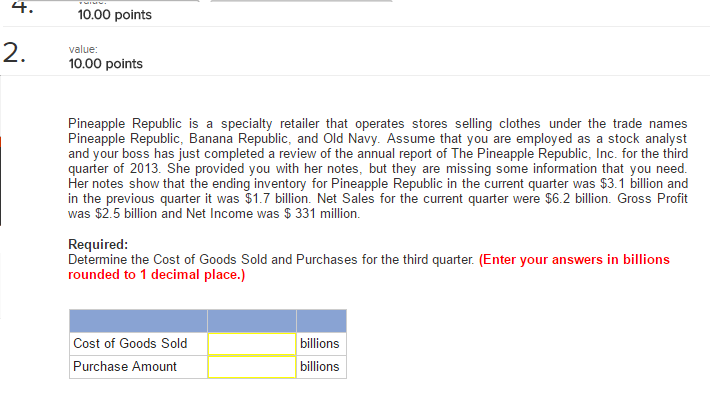Click the 'Purchase Amount' row label
Image resolution: width=710 pixels, height=410 pixels.
tap(125, 367)
